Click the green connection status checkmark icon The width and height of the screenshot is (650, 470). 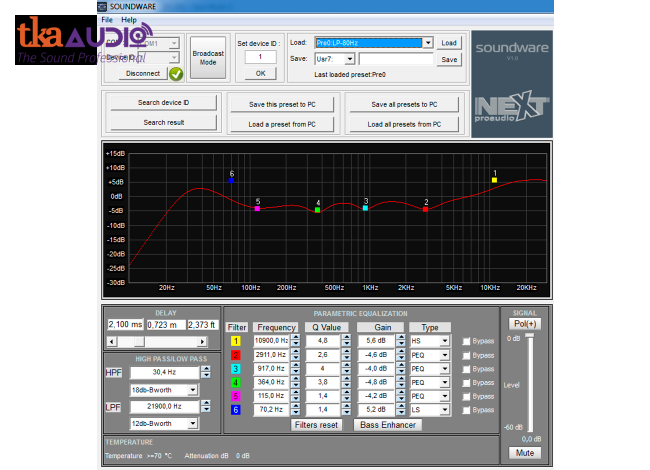176,73
